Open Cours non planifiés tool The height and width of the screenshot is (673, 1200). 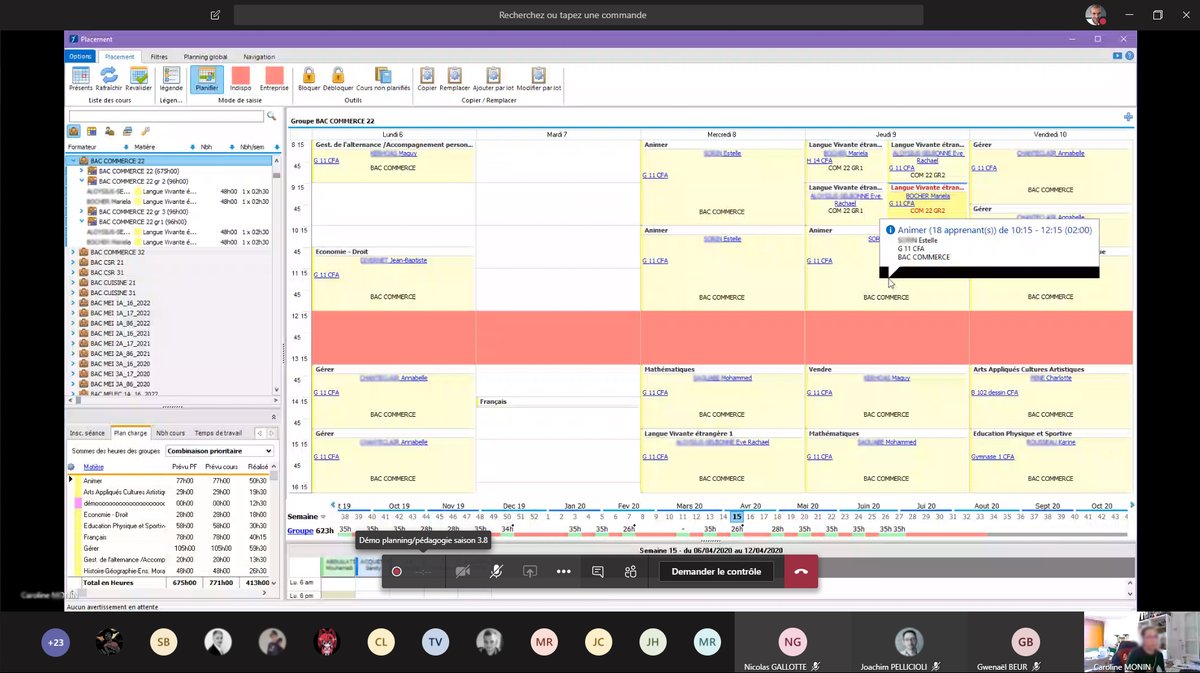(x=383, y=75)
